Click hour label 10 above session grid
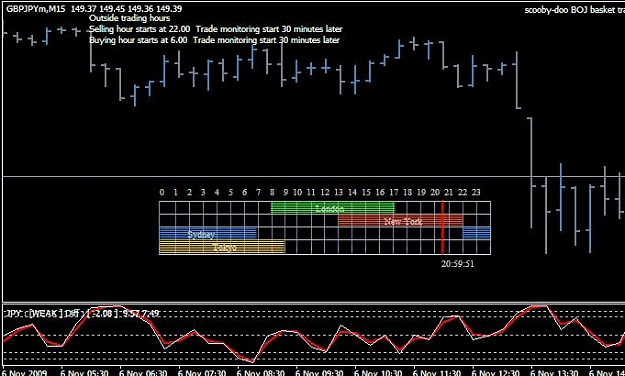This screenshot has height=376, width=625. 297,192
